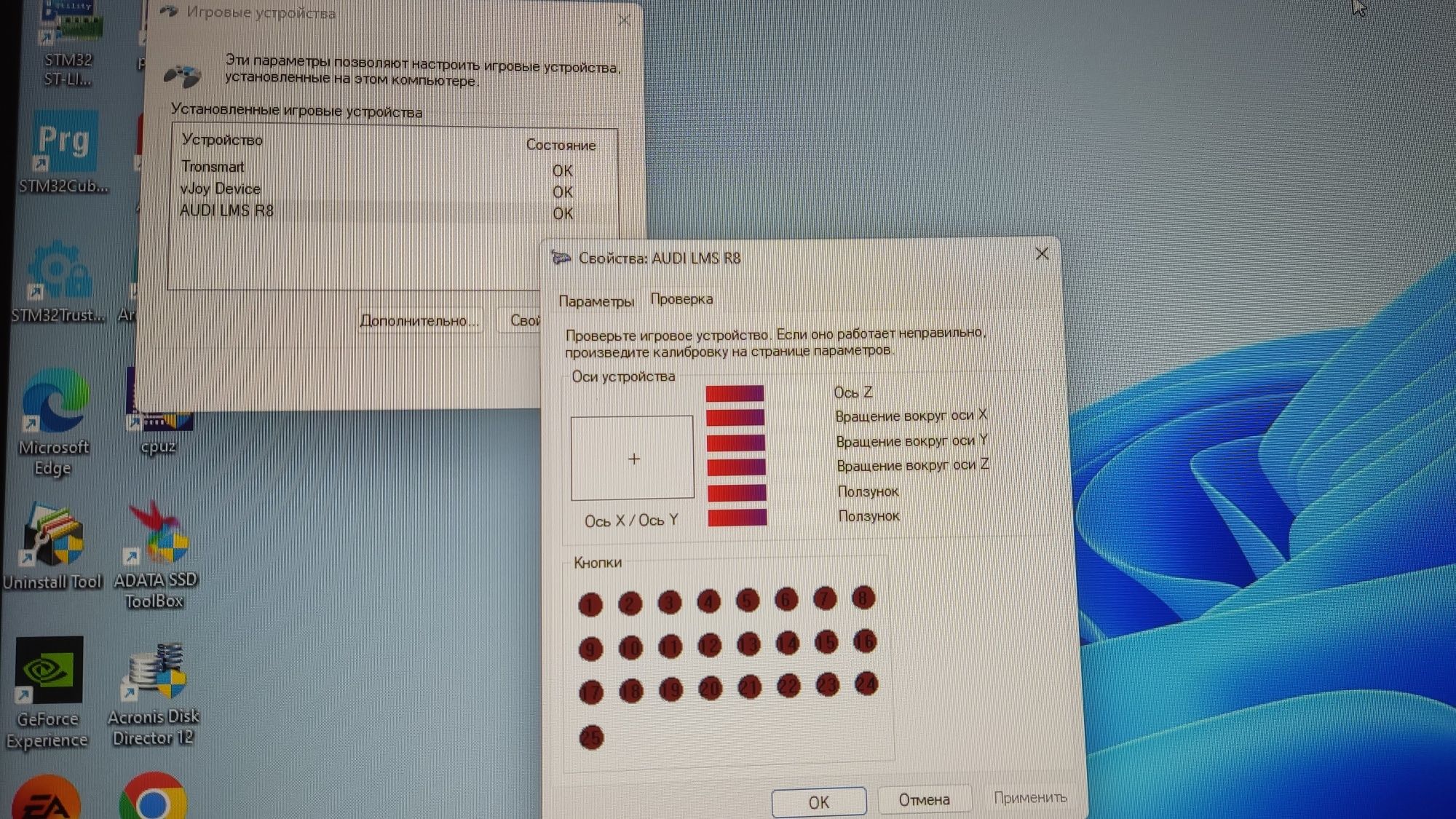
Task: Click button indicator 24 in Кнопки
Action: (x=866, y=684)
